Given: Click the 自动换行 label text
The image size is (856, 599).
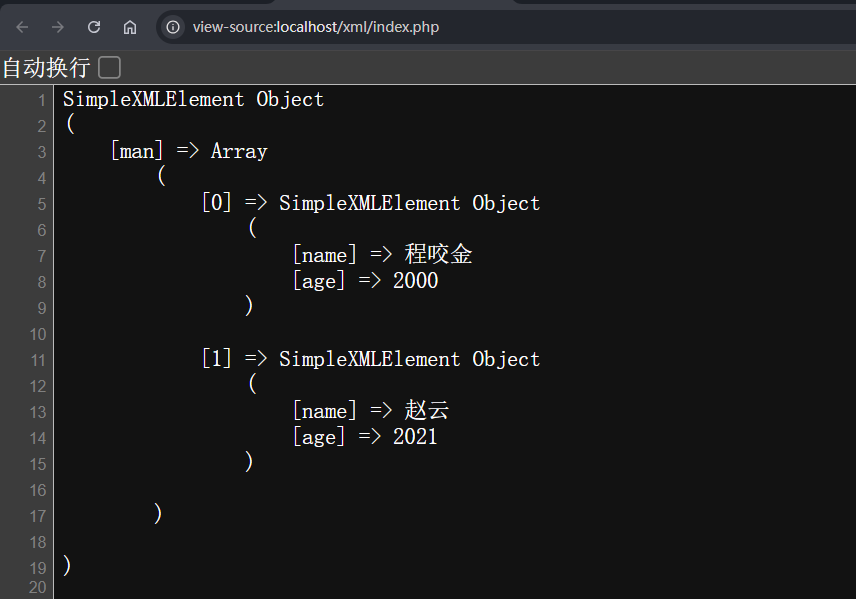Looking at the screenshot, I should pos(46,68).
